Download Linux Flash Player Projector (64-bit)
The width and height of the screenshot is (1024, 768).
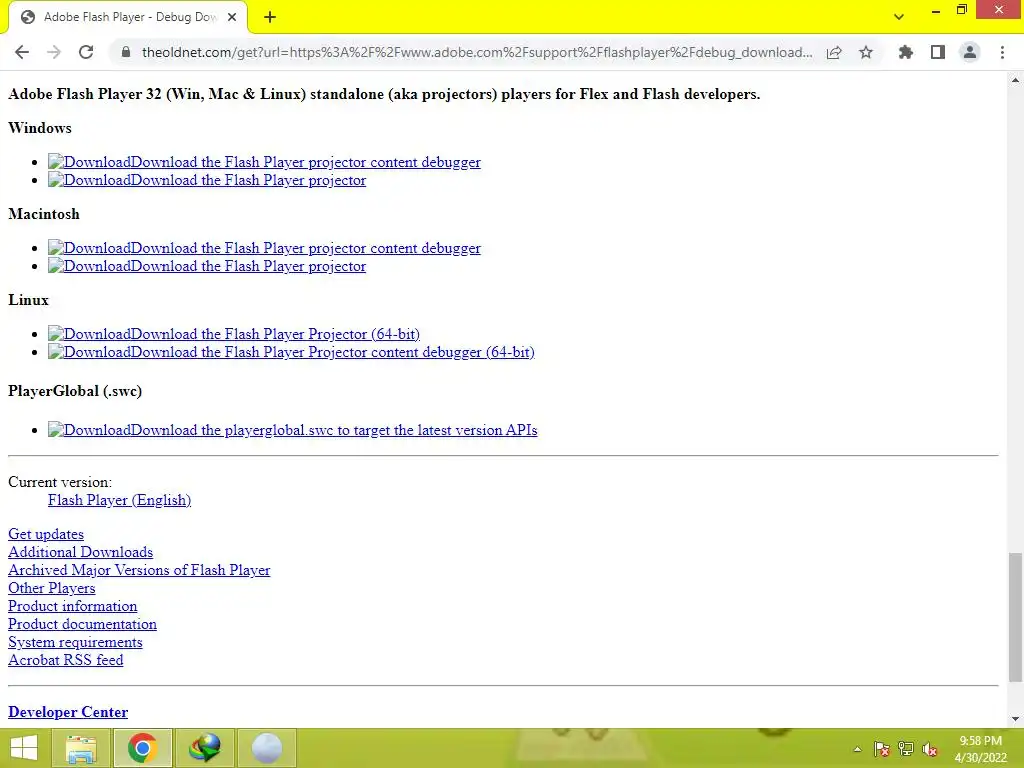pyautogui.click(x=234, y=334)
